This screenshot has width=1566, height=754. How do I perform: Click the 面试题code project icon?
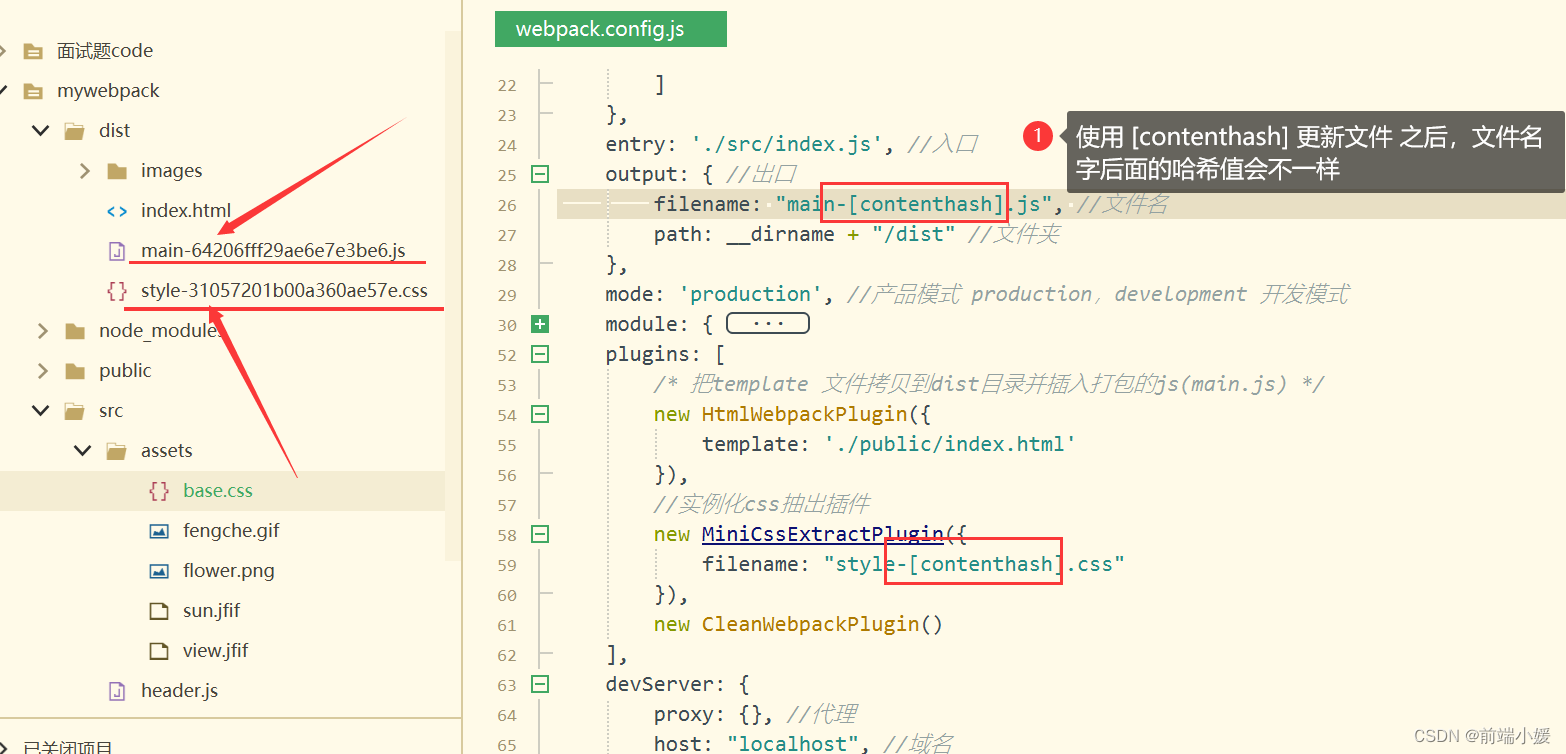click(x=33, y=51)
